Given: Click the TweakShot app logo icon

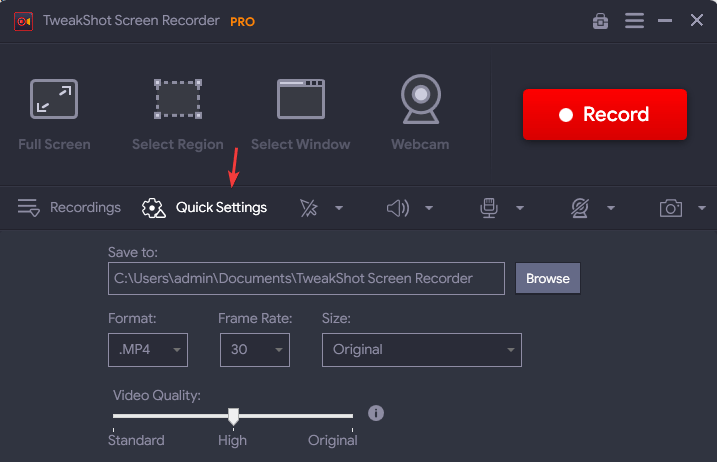Looking at the screenshot, I should click(23, 21).
